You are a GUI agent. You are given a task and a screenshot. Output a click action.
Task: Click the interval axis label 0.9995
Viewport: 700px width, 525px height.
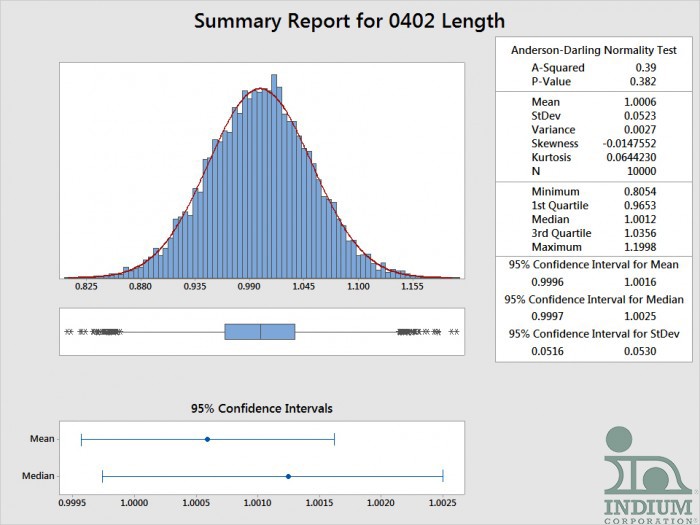point(72,503)
